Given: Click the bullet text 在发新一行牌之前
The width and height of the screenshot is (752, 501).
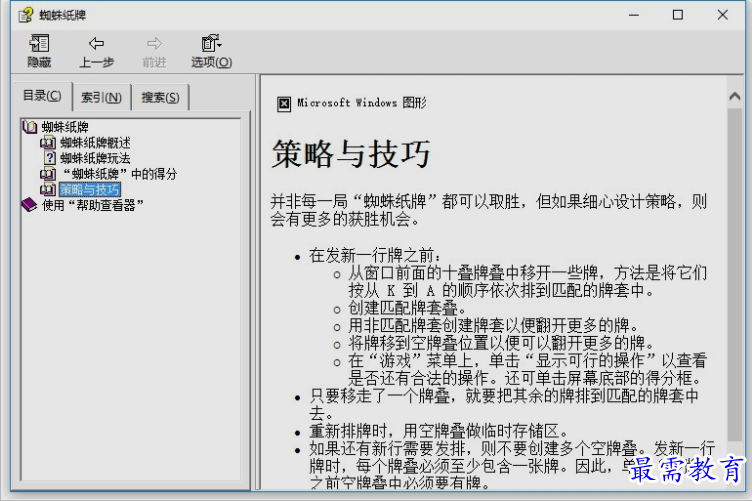Looking at the screenshot, I should click(375, 255).
